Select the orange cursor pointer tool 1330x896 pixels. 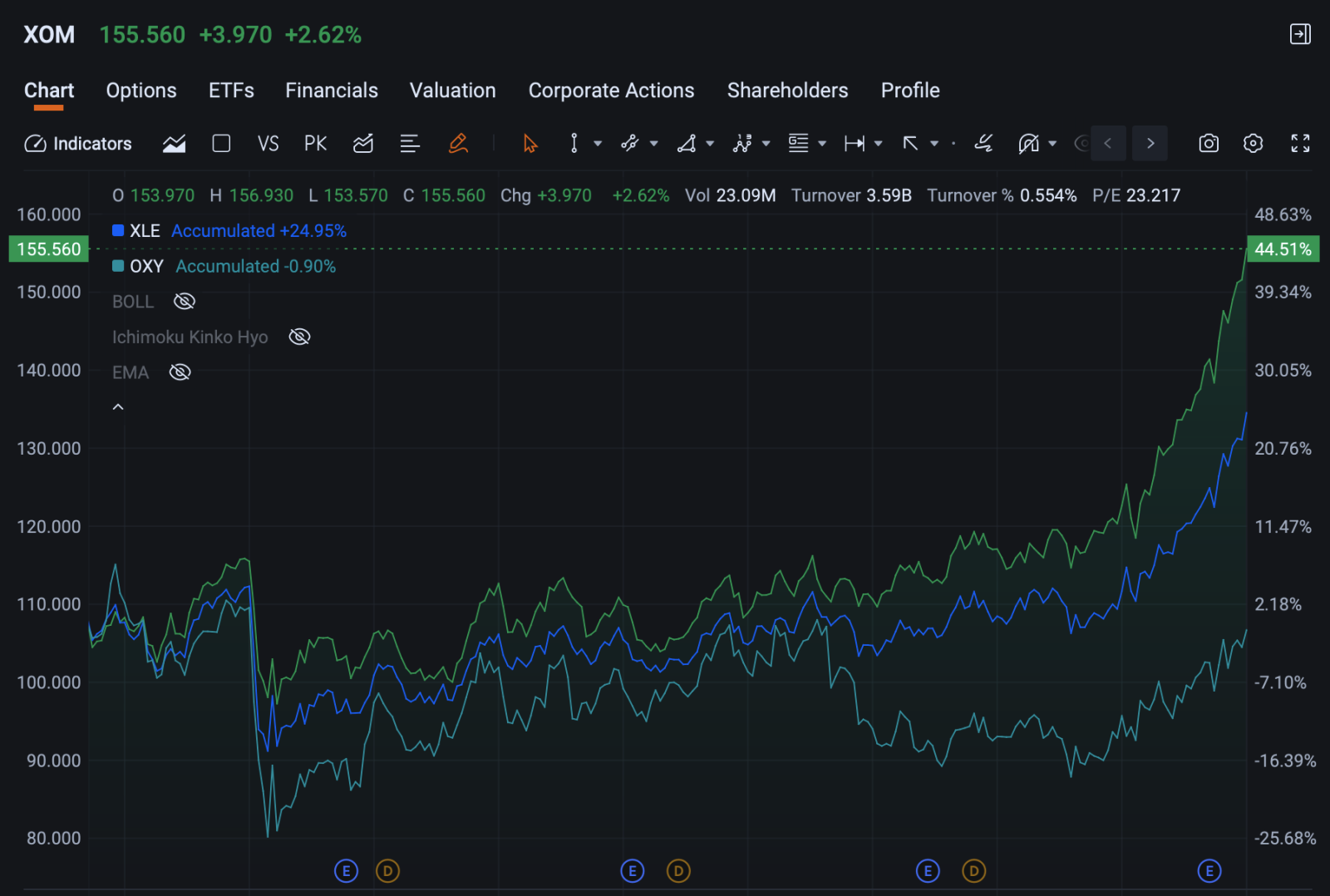click(530, 144)
